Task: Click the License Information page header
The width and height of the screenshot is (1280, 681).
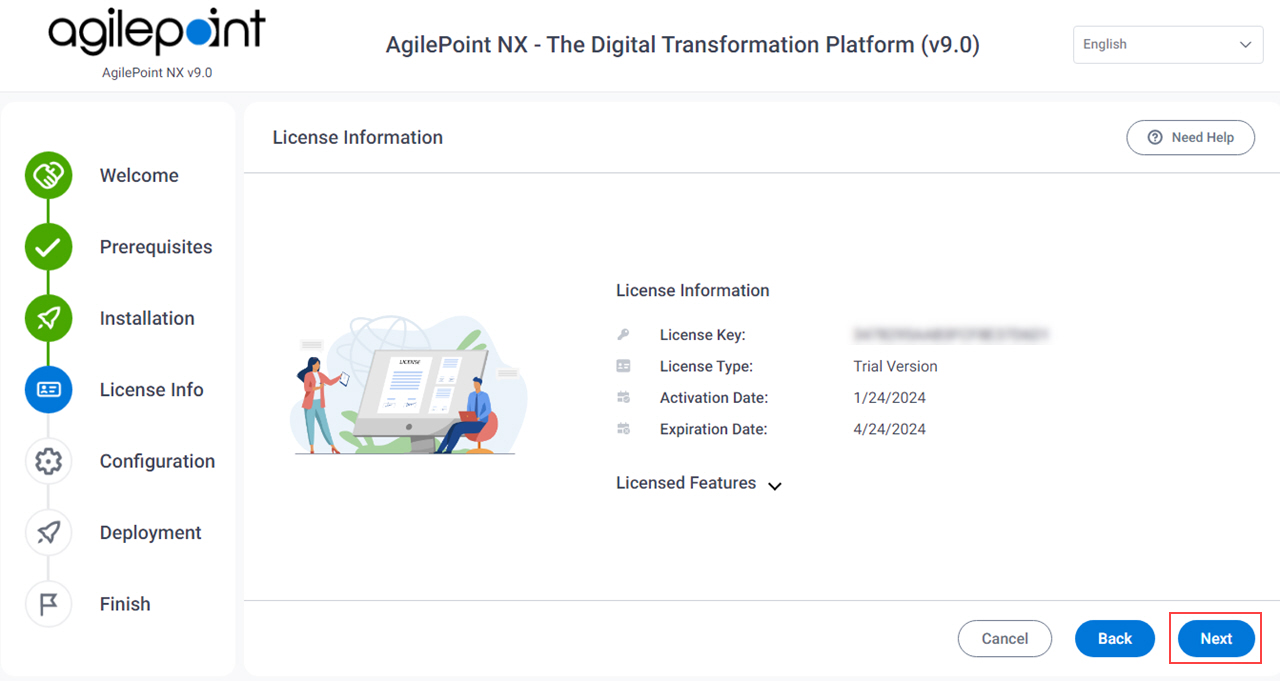Action: tap(358, 138)
